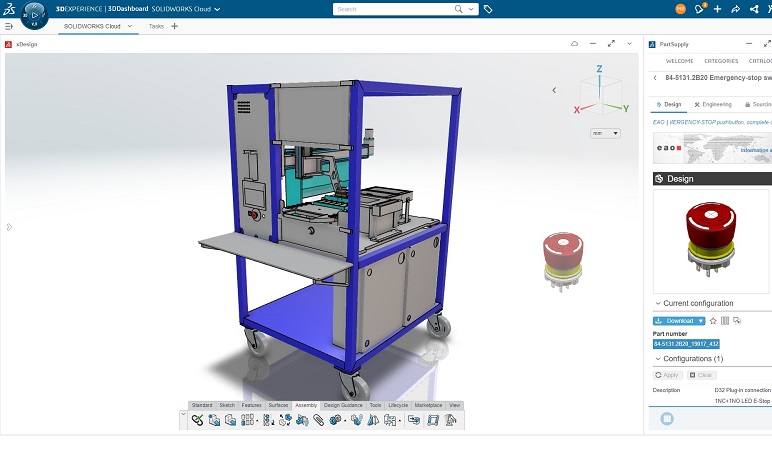
Task: Collapse the Current configuration section
Action: [x=658, y=303]
